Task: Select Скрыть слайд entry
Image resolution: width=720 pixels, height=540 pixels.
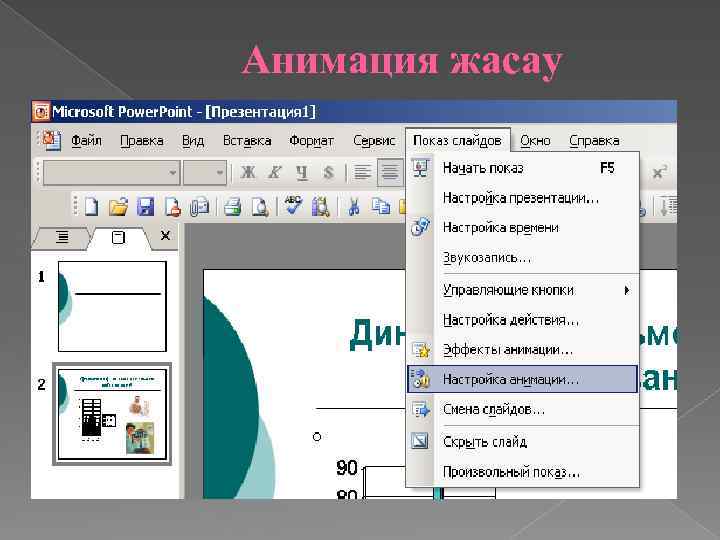Action: (x=523, y=441)
